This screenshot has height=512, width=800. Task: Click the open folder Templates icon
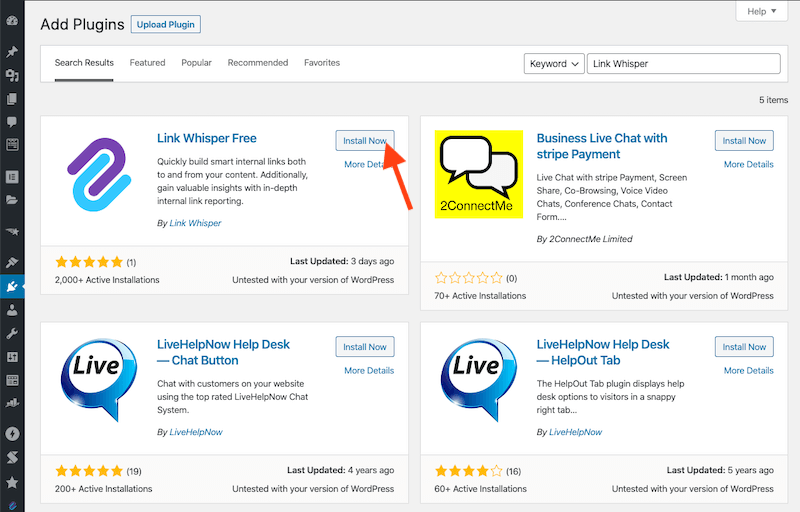point(12,200)
